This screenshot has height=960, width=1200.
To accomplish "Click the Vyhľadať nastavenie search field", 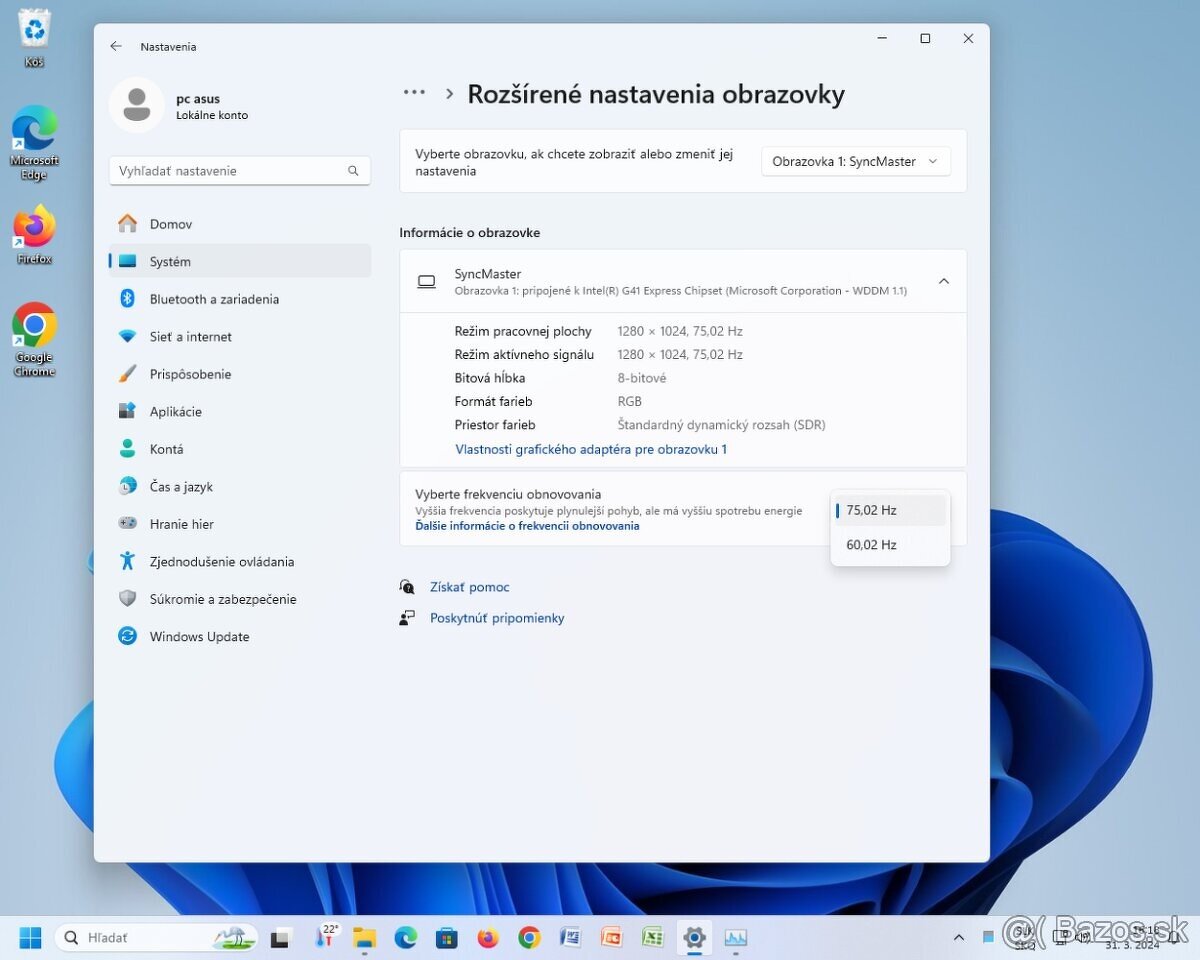I will tap(239, 170).
